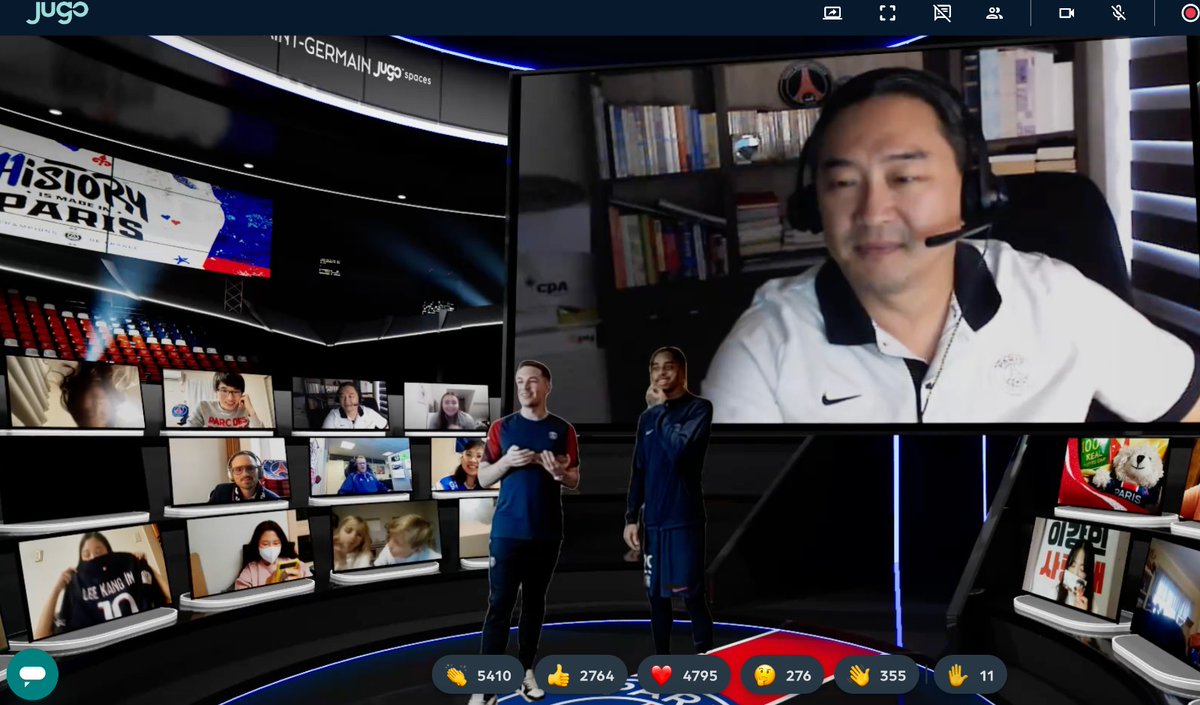Viewport: 1200px width, 705px height.
Task: Send a clap reaction (5410)
Action: click(x=478, y=675)
